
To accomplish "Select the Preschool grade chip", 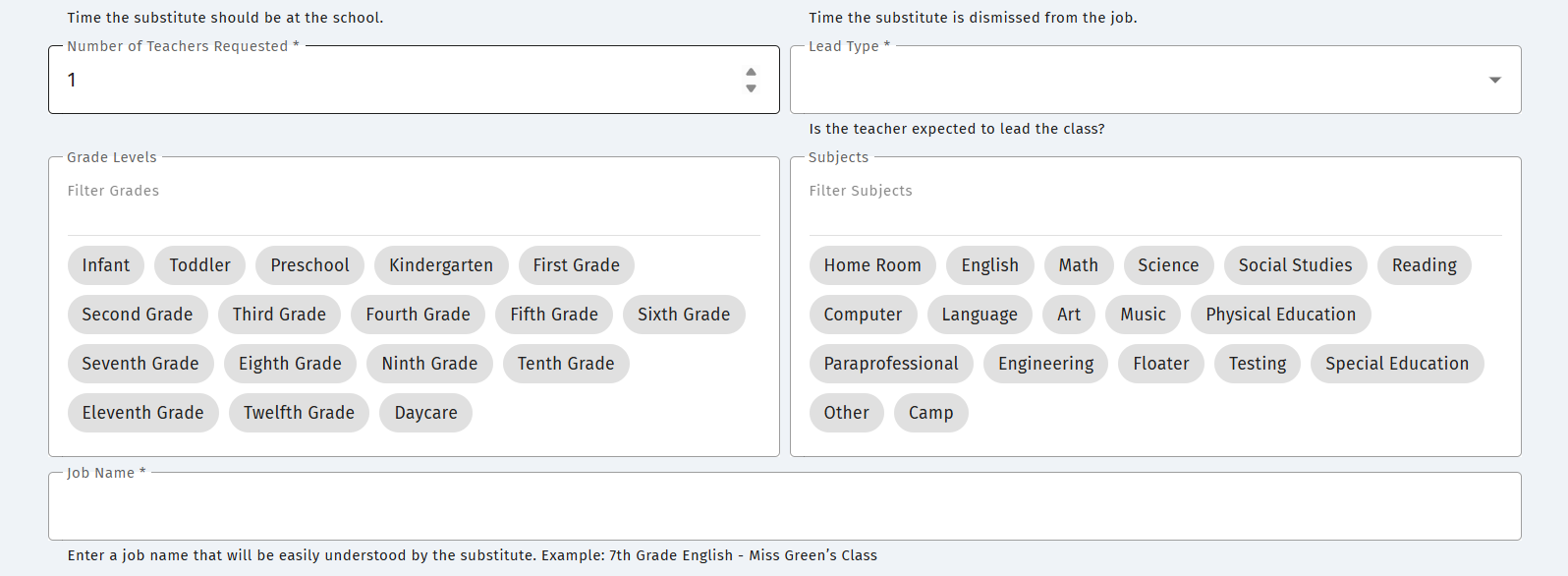I will pos(309,265).
